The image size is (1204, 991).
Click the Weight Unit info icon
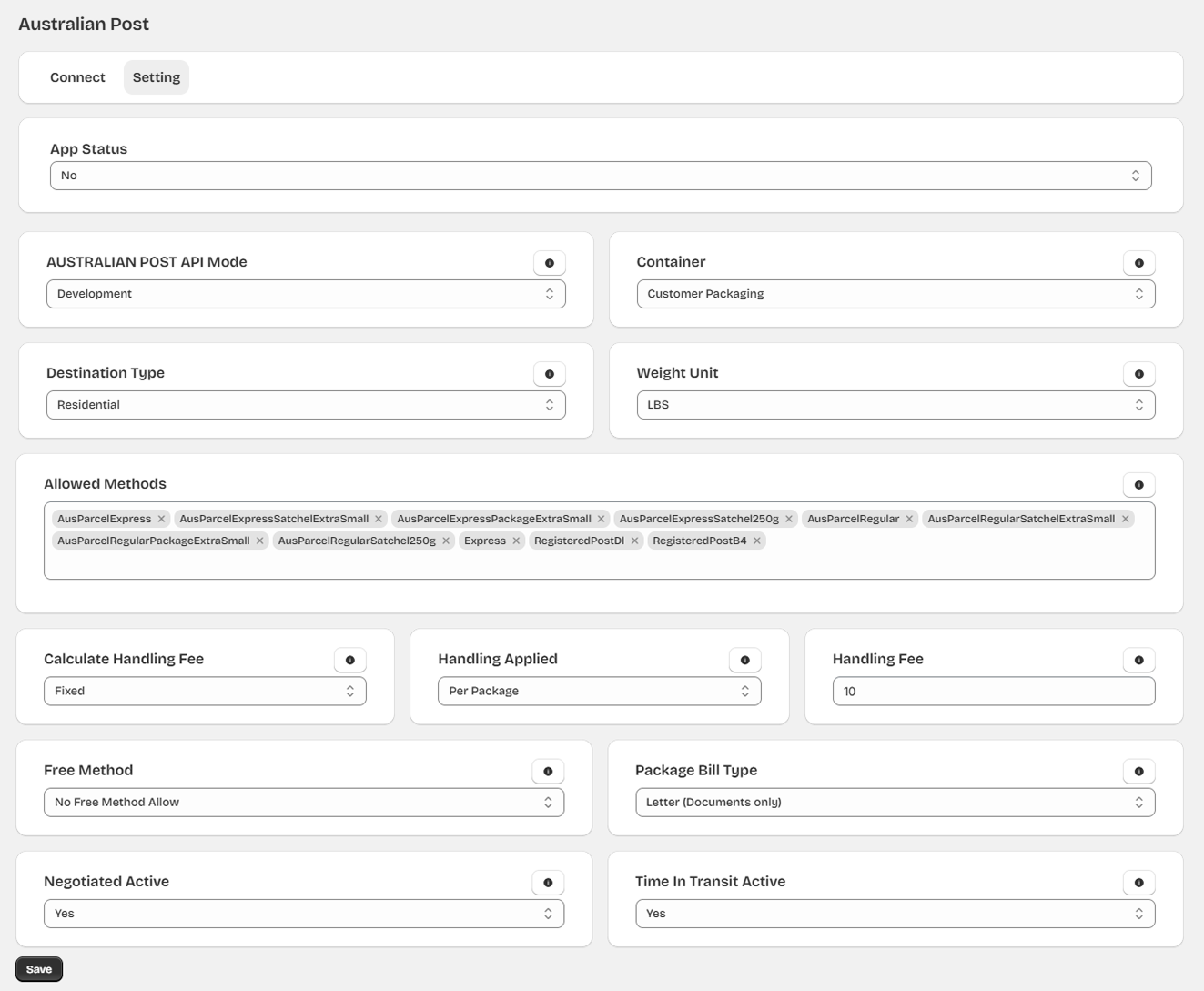coord(1138,374)
